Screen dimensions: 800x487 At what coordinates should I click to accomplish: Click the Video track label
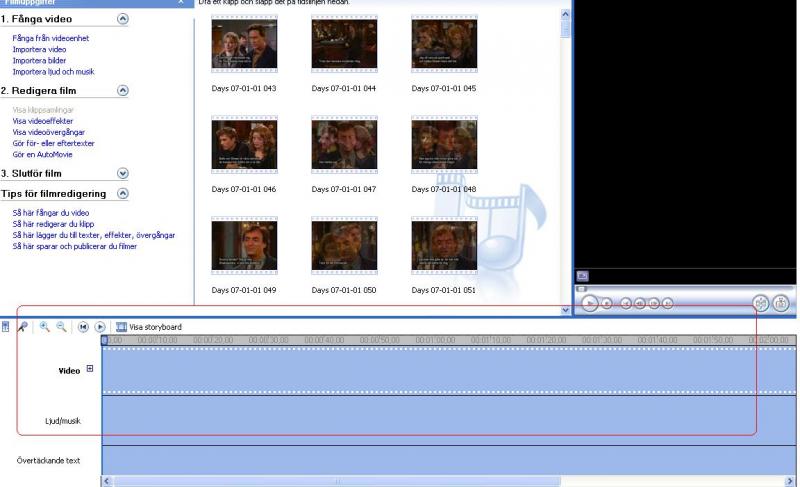click(x=69, y=371)
